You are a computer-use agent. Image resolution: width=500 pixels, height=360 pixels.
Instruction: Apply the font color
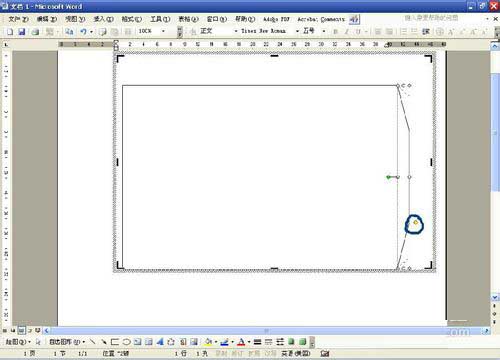[x=241, y=342]
